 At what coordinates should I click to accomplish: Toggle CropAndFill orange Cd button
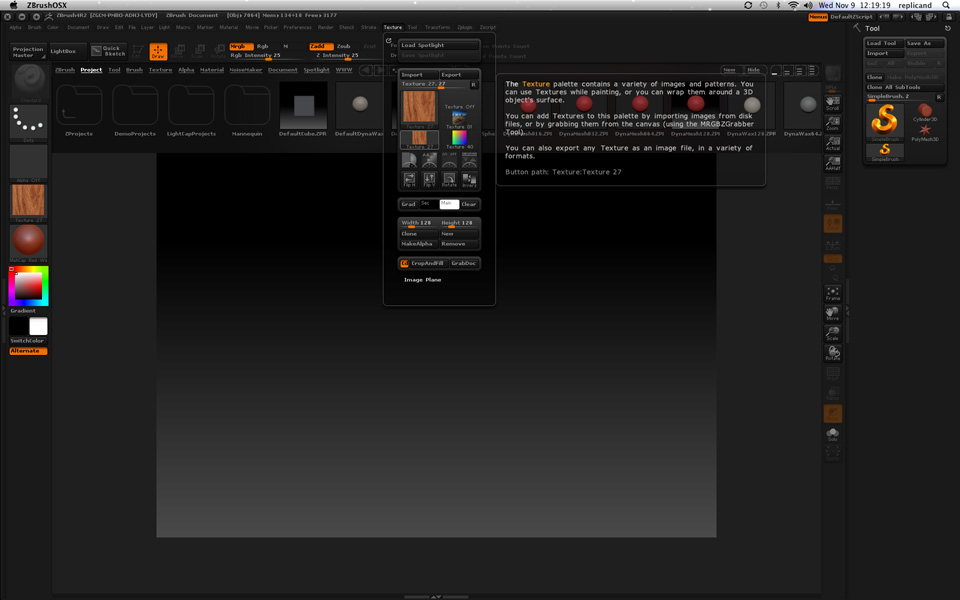tap(404, 263)
